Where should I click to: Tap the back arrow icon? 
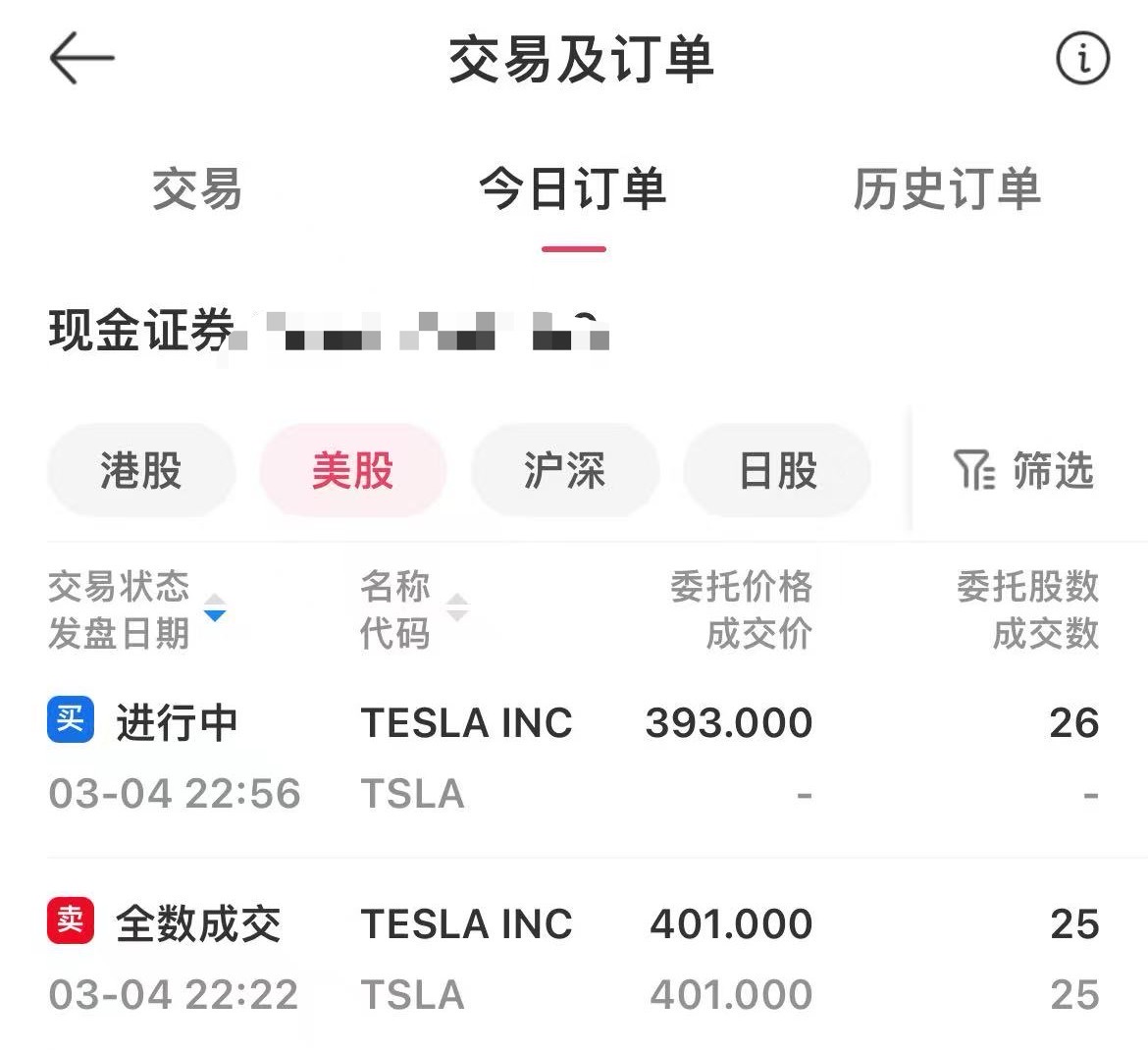pyautogui.click(x=82, y=58)
